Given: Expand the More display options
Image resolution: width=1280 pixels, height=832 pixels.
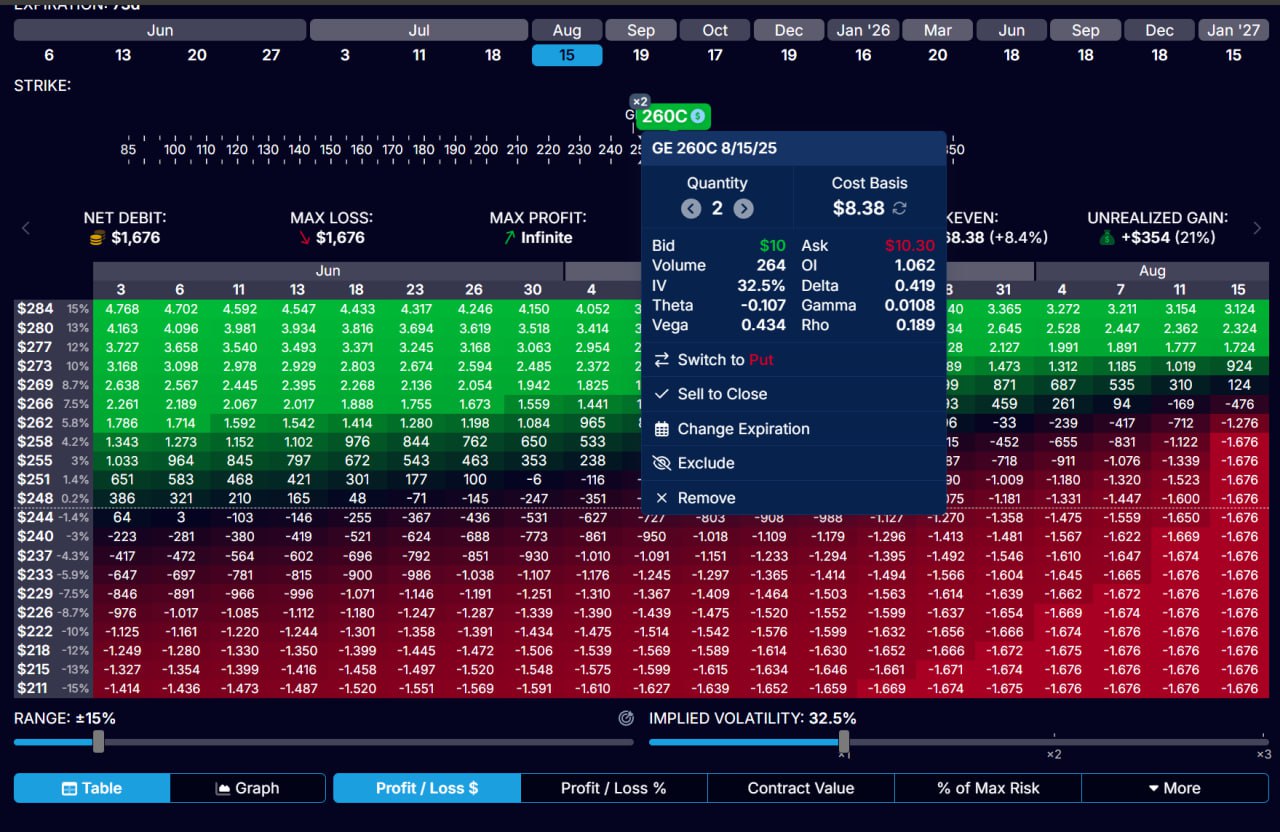Looking at the screenshot, I should (1174, 788).
